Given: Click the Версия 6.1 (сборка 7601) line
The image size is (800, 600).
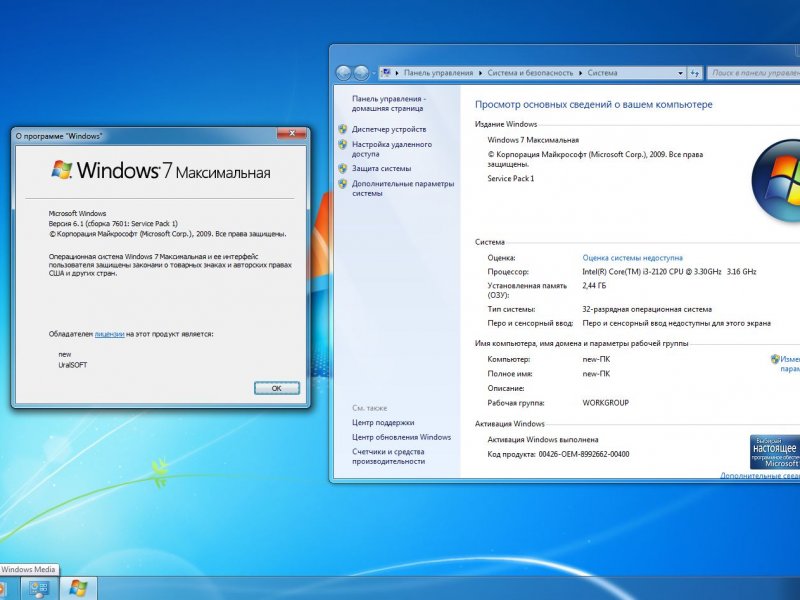Looking at the screenshot, I should [113, 223].
